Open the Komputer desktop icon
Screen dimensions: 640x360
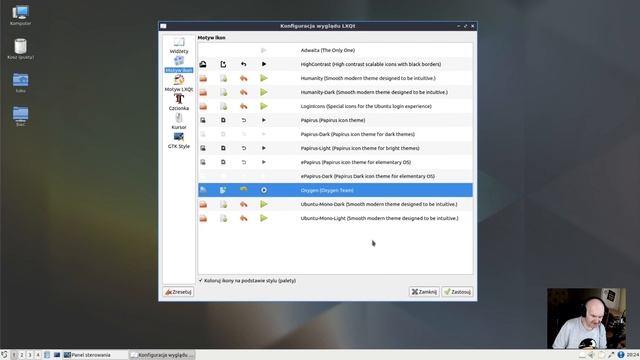point(20,16)
